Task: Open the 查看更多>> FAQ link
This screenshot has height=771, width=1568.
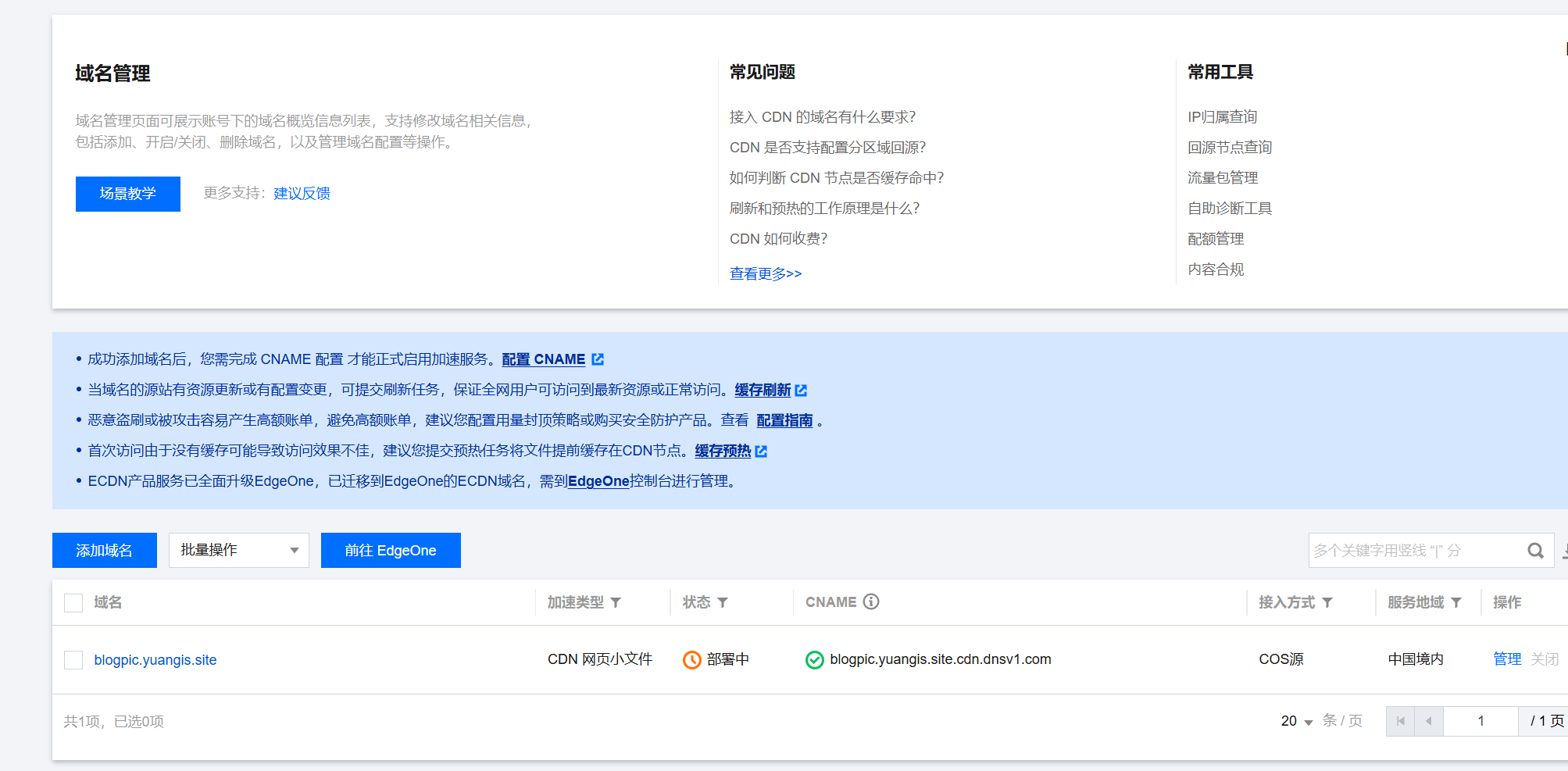Action: [x=765, y=273]
